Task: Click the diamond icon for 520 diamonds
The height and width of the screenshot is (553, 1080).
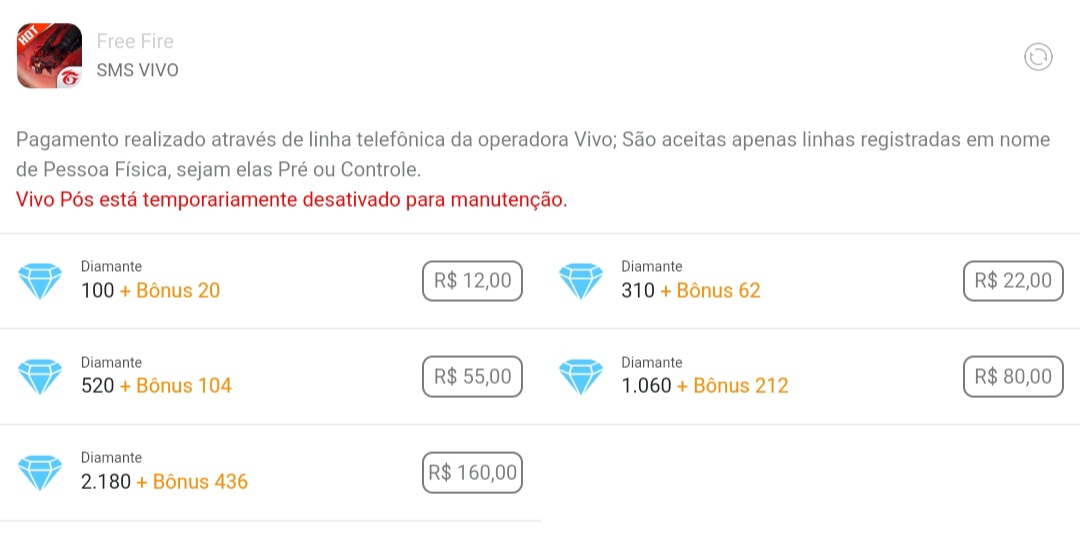Action: (x=40, y=377)
